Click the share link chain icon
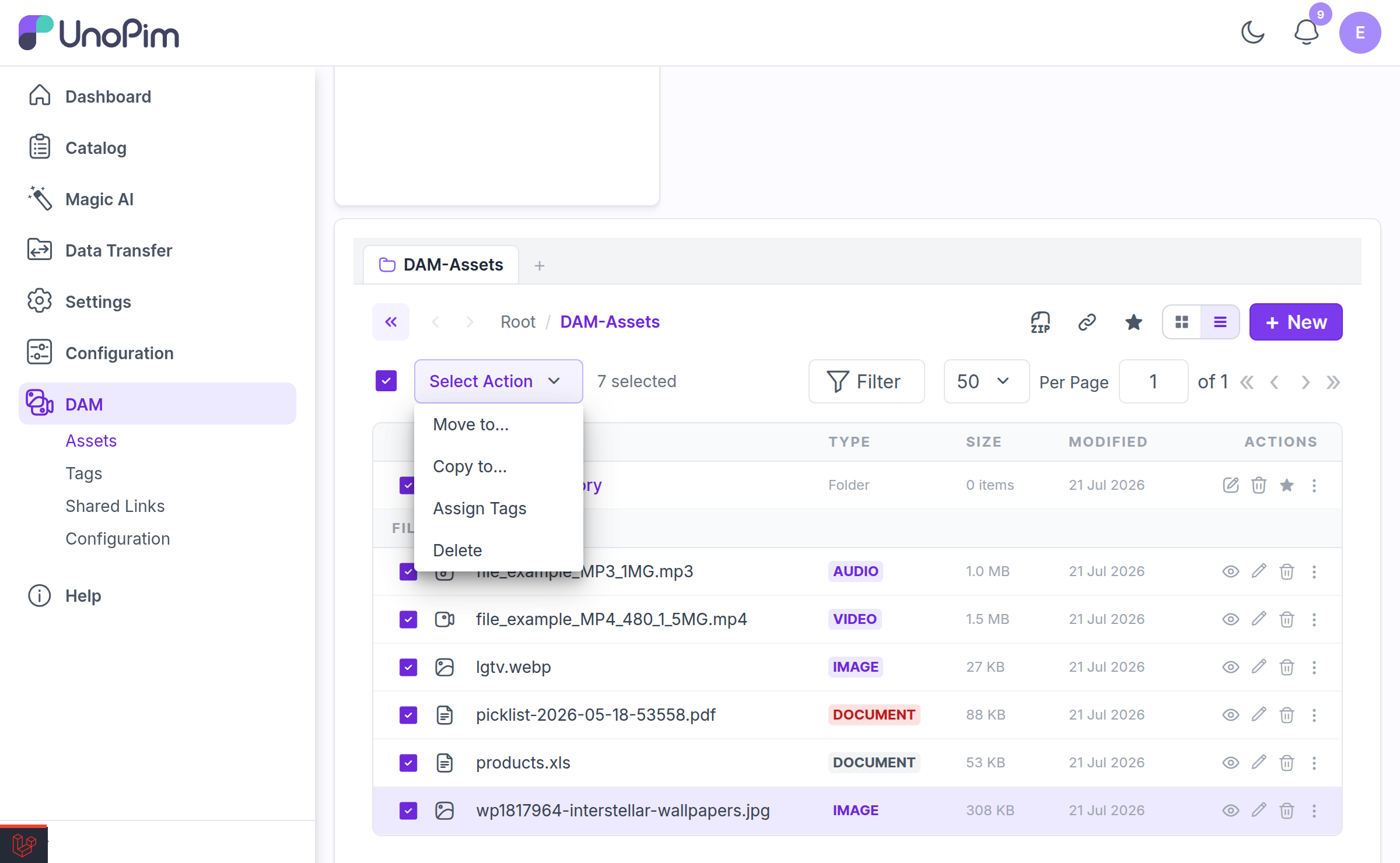1400x863 pixels. coord(1087,322)
